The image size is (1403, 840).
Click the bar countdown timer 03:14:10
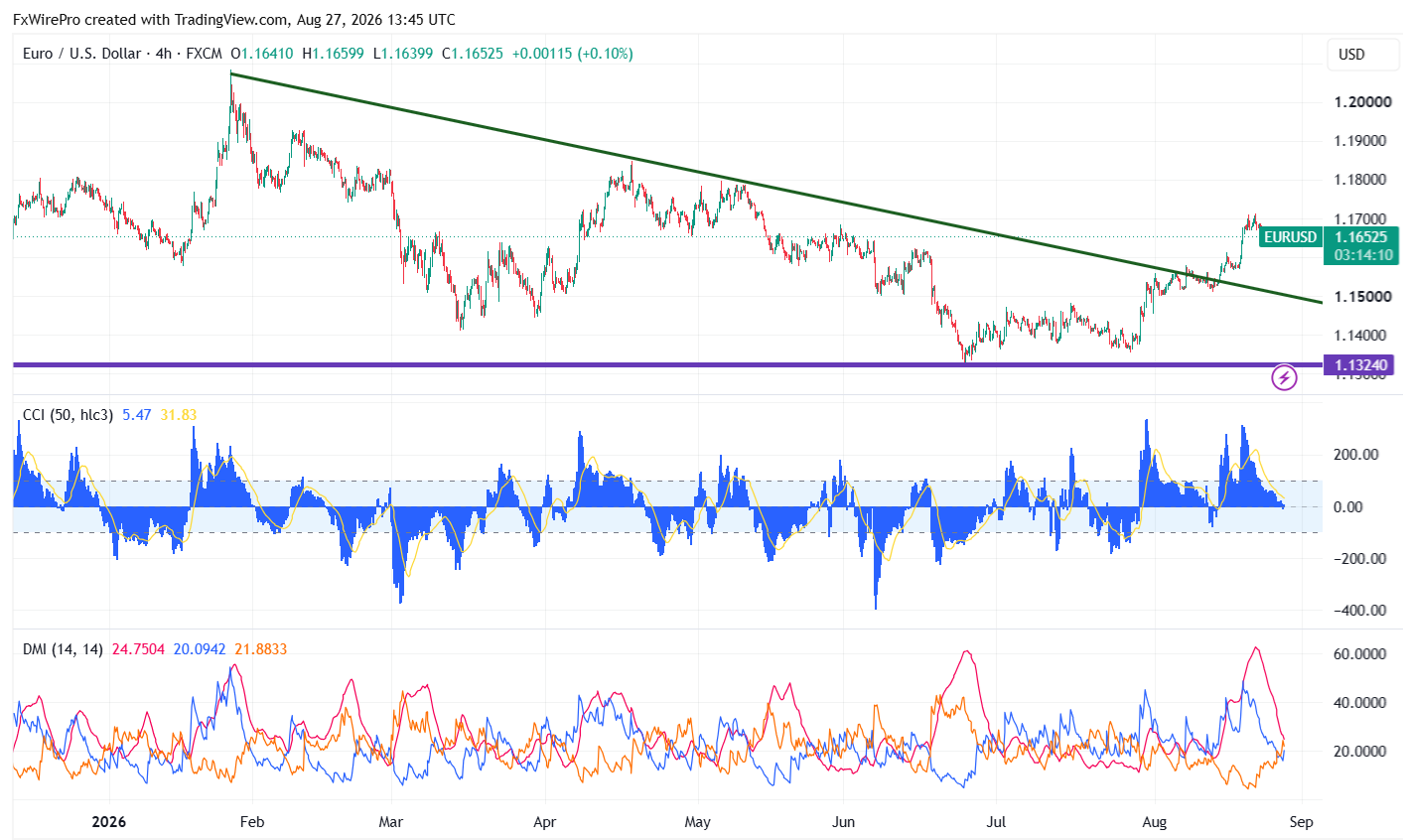coord(1361,255)
